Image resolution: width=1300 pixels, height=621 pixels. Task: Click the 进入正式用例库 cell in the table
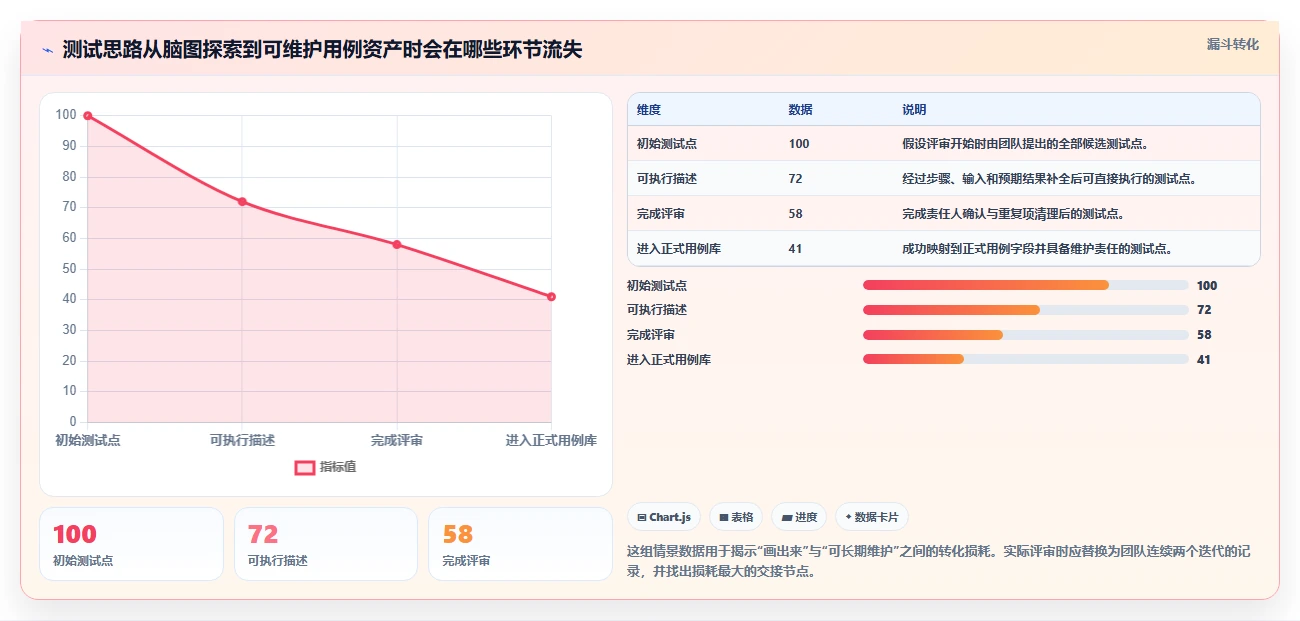[x=679, y=249]
